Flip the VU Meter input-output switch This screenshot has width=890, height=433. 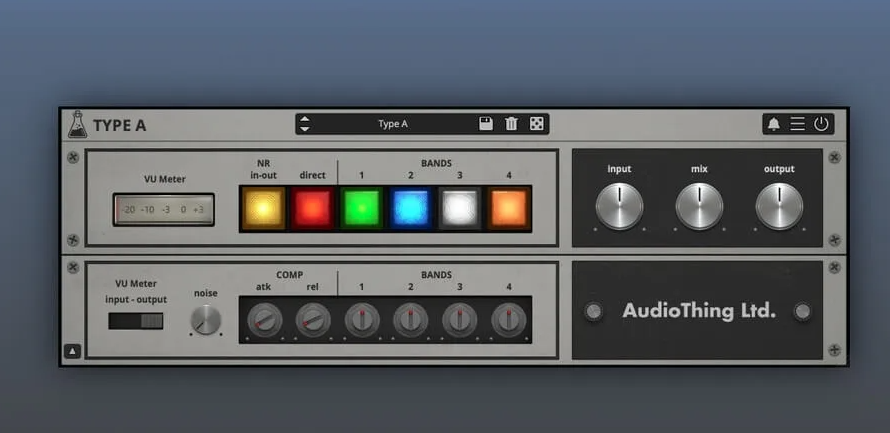point(136,321)
